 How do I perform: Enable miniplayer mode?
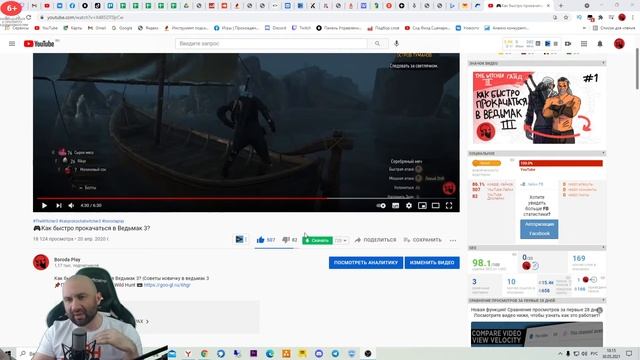click(x=422, y=206)
